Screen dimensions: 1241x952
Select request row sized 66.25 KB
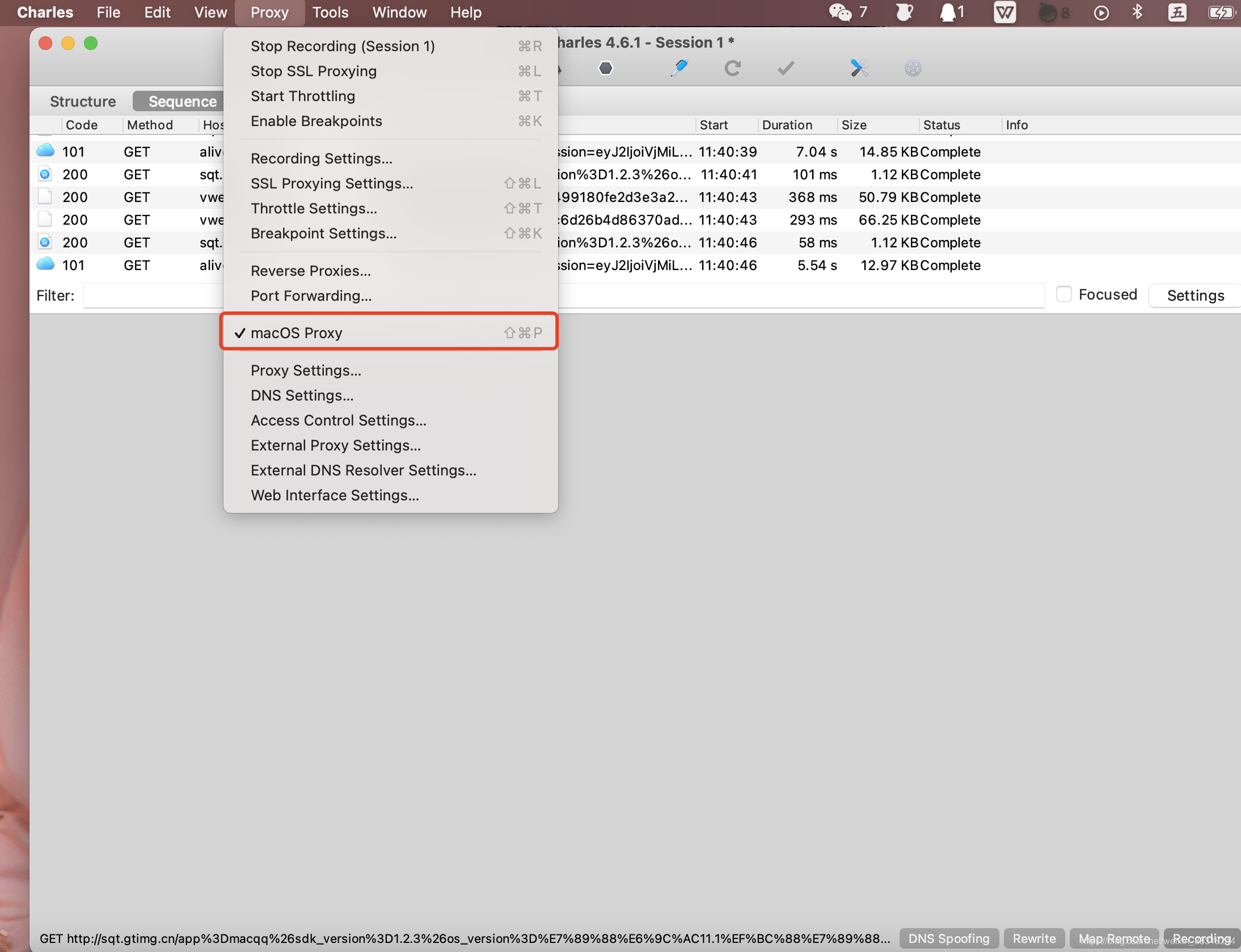[x=635, y=220]
